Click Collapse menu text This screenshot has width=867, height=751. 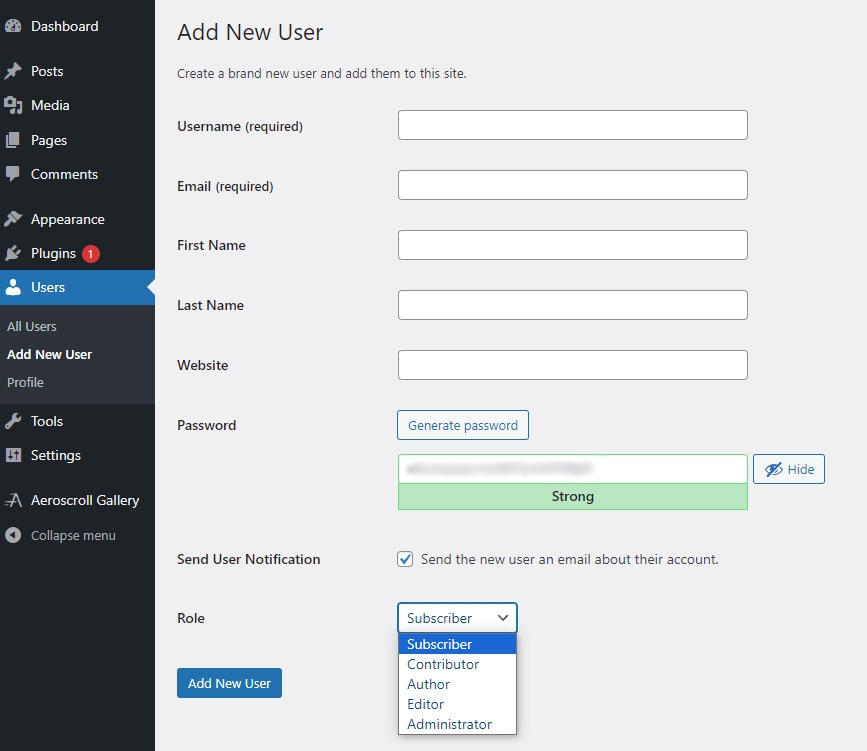click(73, 535)
